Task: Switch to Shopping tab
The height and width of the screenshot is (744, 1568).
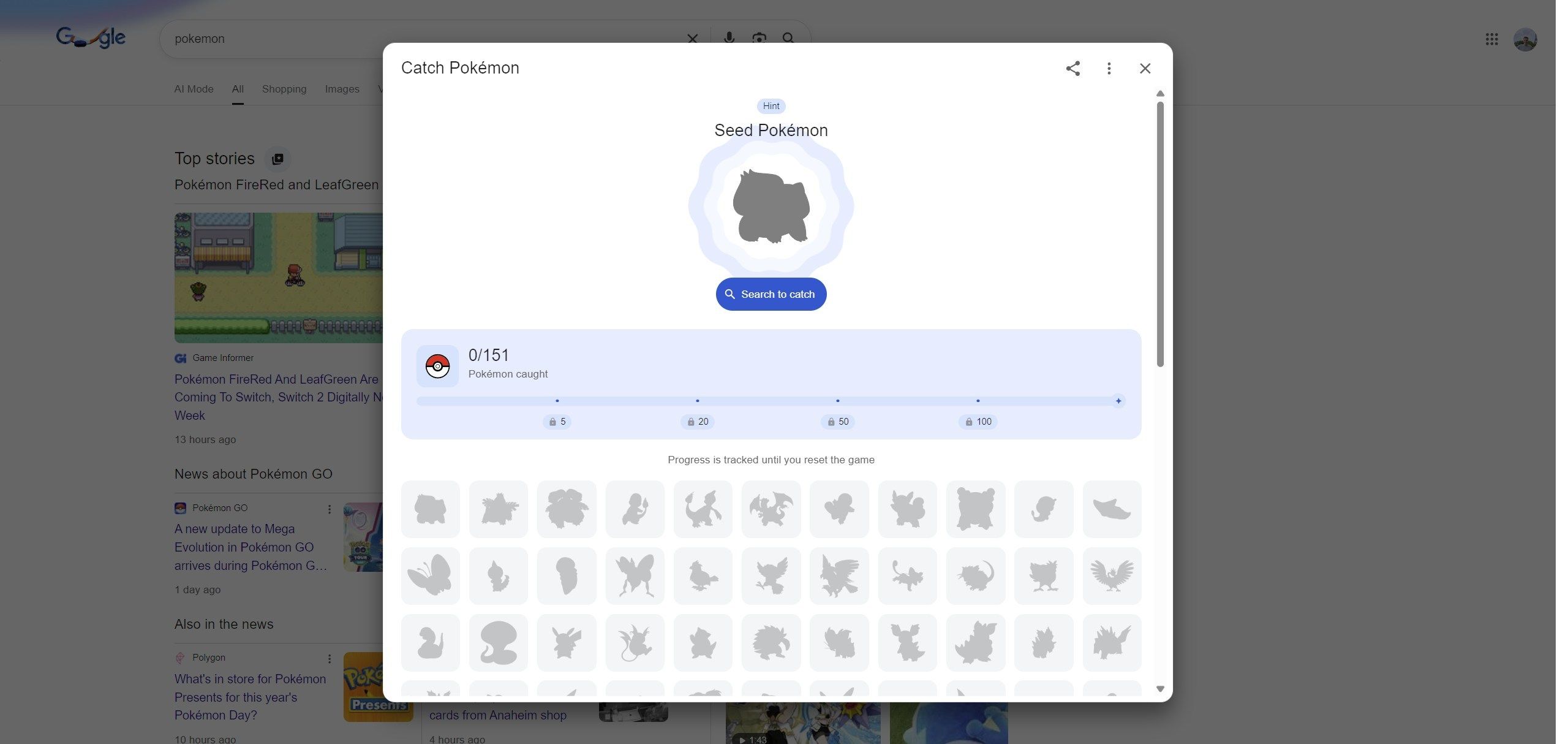Action: pos(284,89)
